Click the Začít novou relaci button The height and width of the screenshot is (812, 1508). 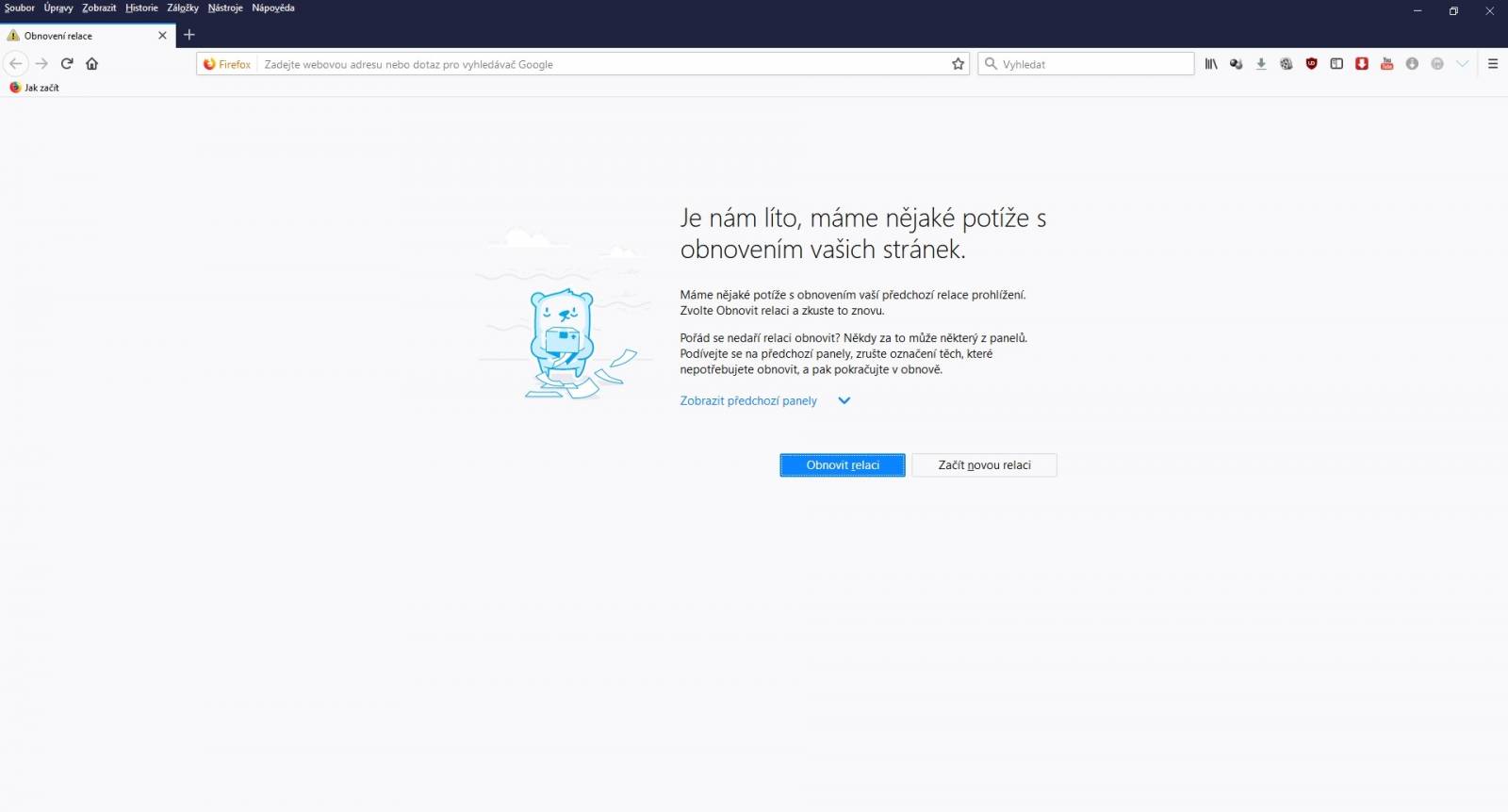click(984, 465)
